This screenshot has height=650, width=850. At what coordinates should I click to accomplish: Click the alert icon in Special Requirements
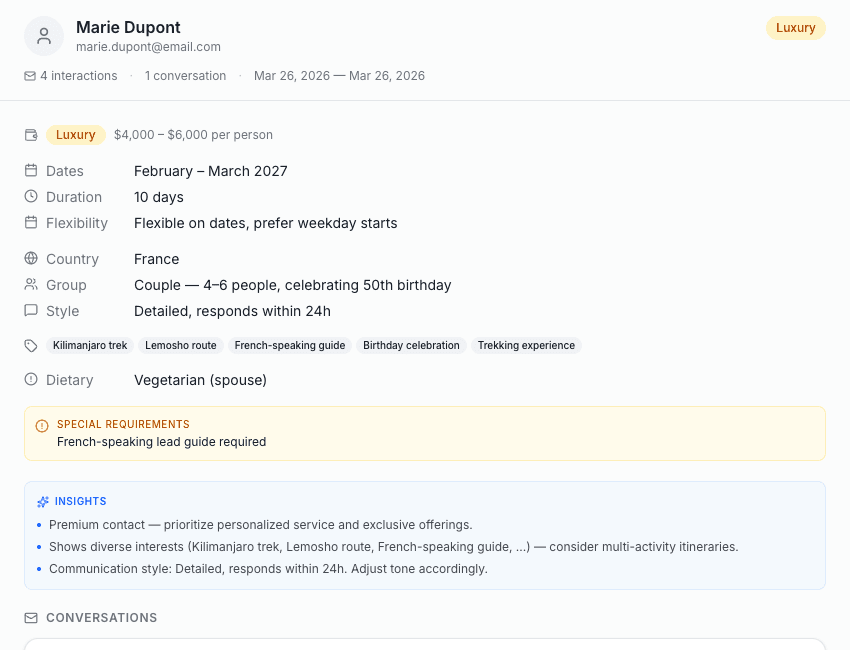coord(41,423)
